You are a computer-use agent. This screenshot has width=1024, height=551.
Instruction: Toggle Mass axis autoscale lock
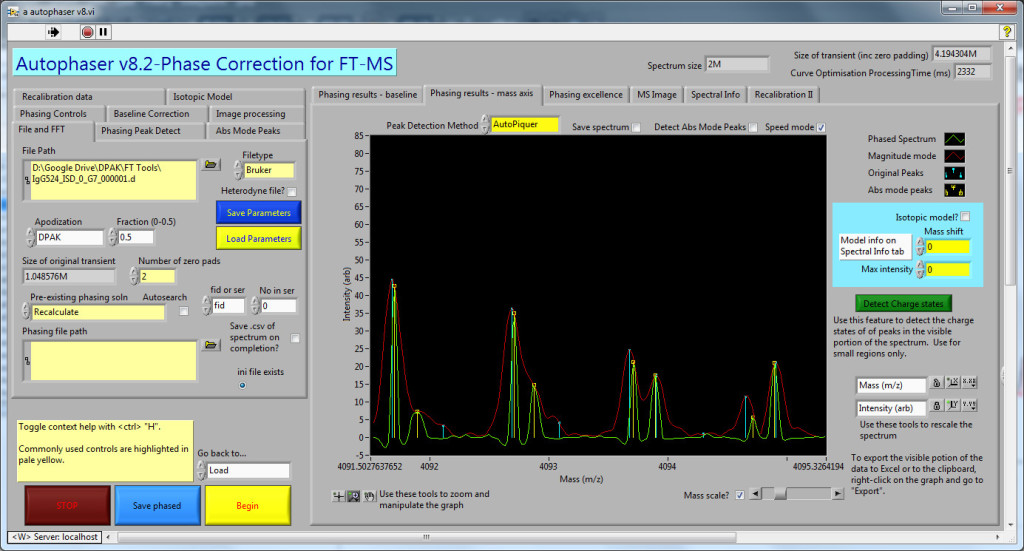pos(936,383)
